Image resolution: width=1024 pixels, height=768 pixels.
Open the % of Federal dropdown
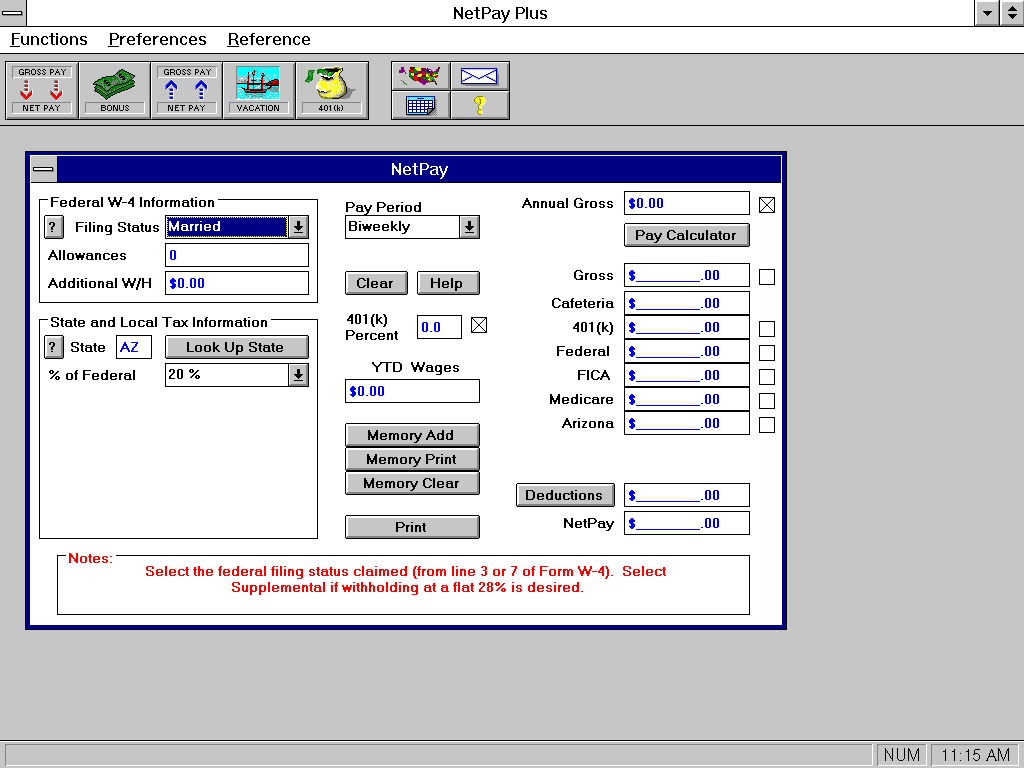coord(298,375)
